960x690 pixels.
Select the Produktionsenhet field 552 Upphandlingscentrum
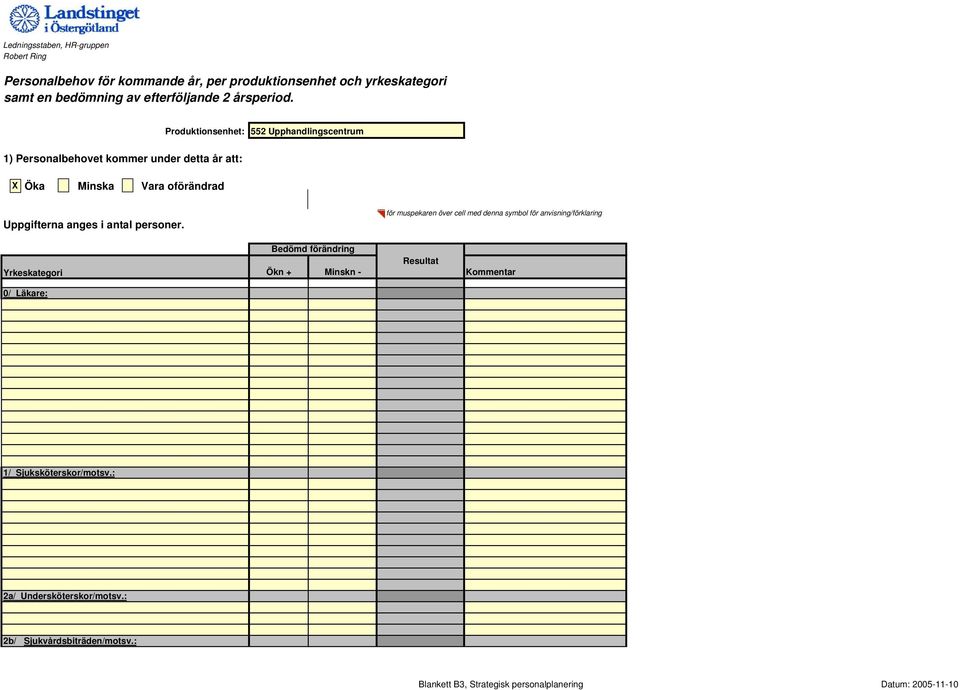click(356, 130)
